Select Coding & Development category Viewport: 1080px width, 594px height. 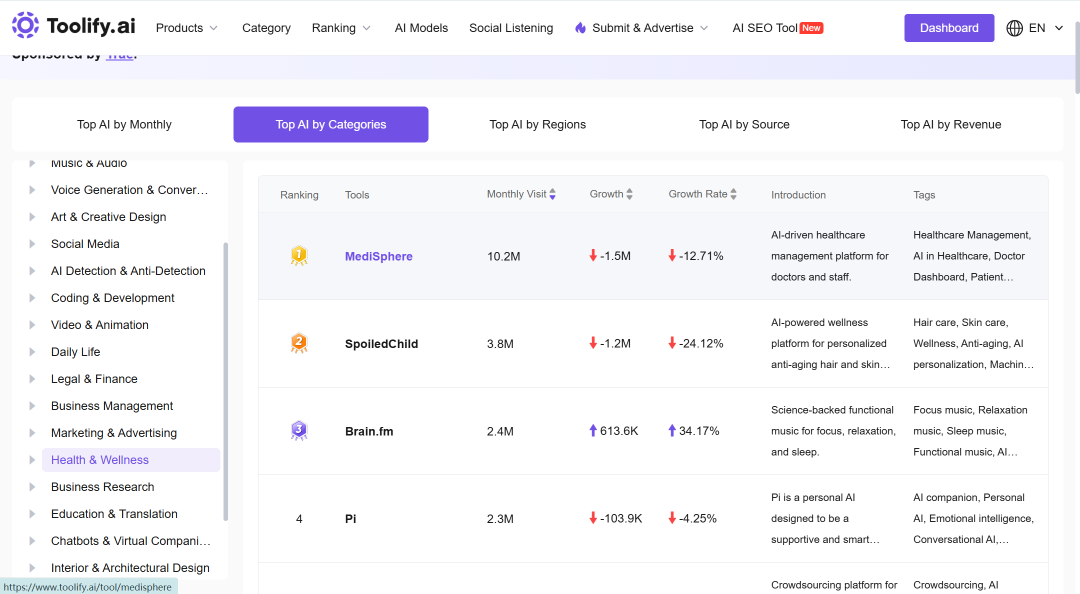click(x=113, y=298)
